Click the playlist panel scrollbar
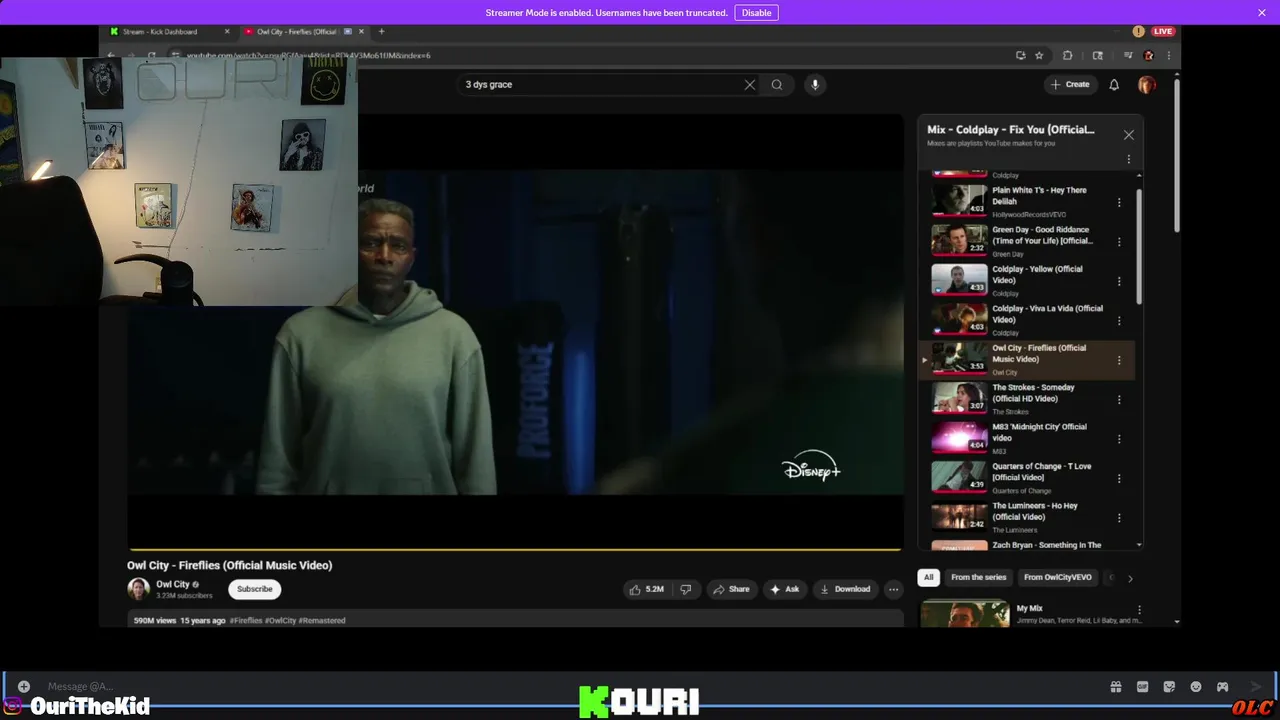Image resolution: width=1280 pixels, height=720 pixels. tap(1139, 245)
